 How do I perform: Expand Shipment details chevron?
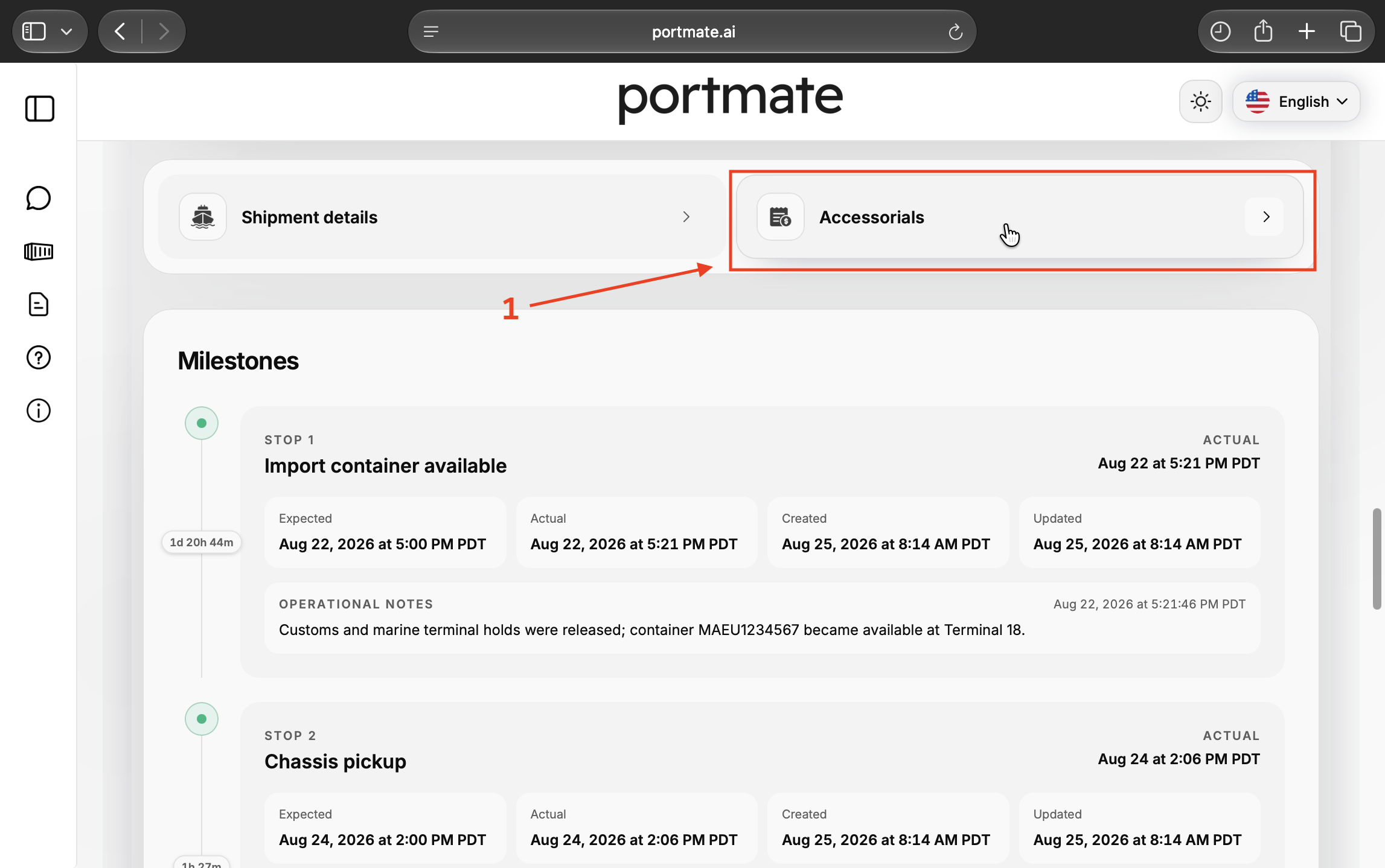click(x=686, y=217)
